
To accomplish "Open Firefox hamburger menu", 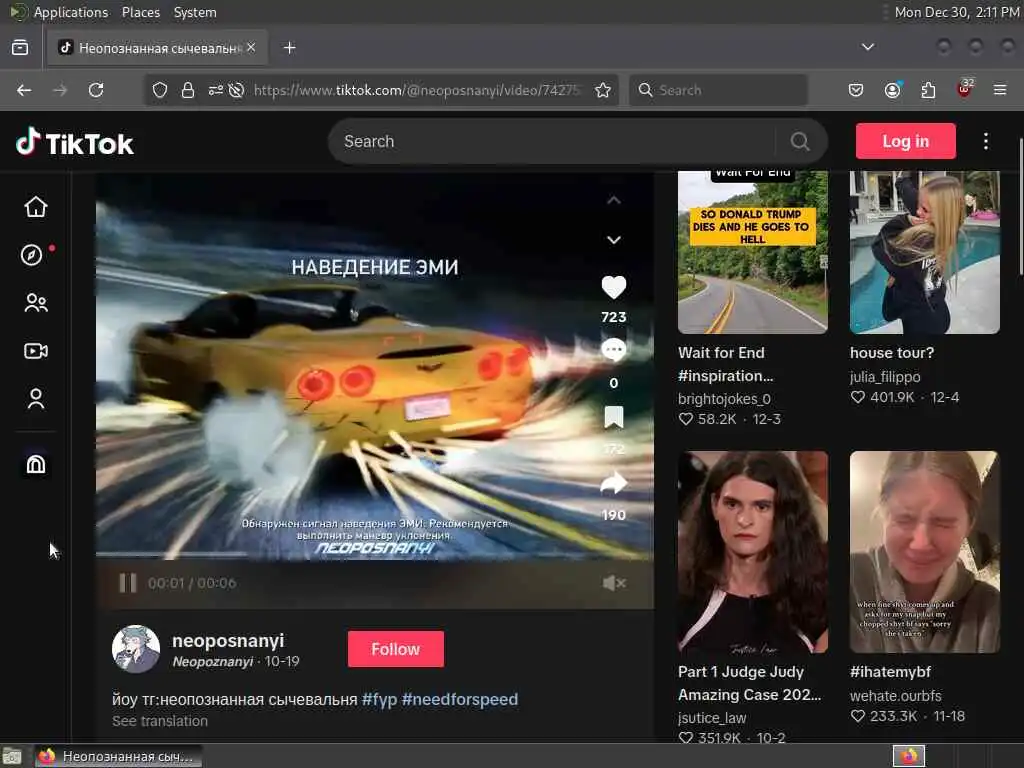I will pyautogui.click(x=1000, y=90).
